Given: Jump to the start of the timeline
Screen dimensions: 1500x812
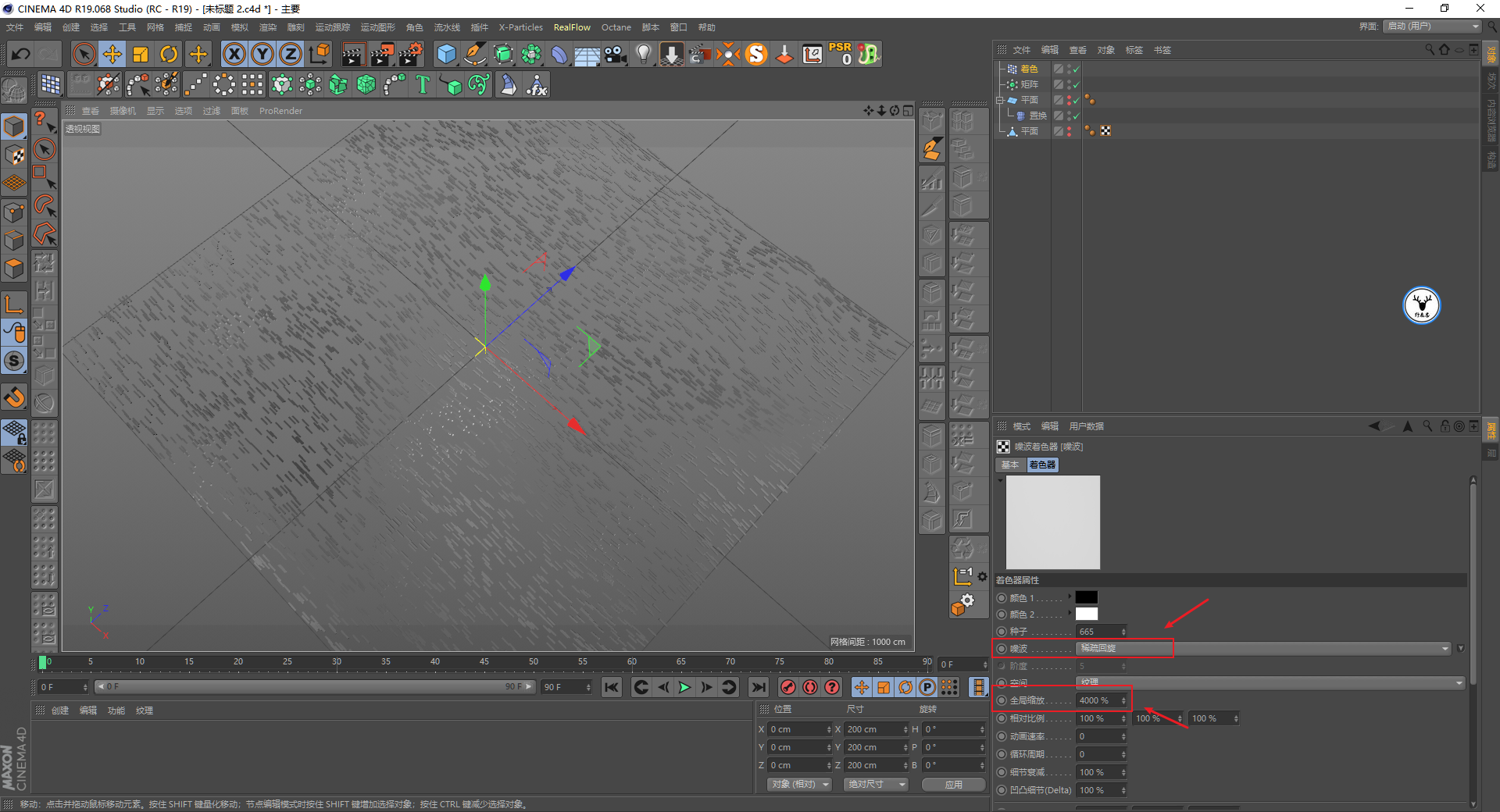Looking at the screenshot, I should [612, 687].
